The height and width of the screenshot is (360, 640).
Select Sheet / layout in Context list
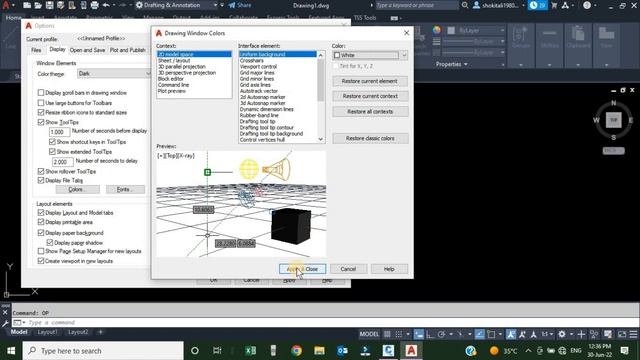pyautogui.click(x=174, y=60)
